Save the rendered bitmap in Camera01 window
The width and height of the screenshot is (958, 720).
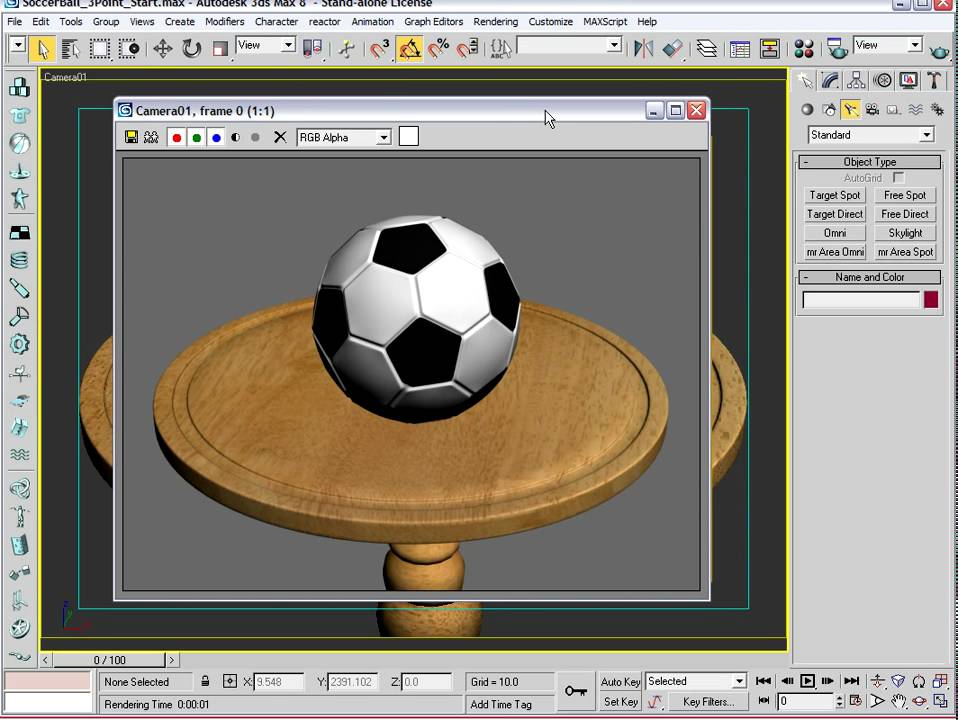pos(131,137)
